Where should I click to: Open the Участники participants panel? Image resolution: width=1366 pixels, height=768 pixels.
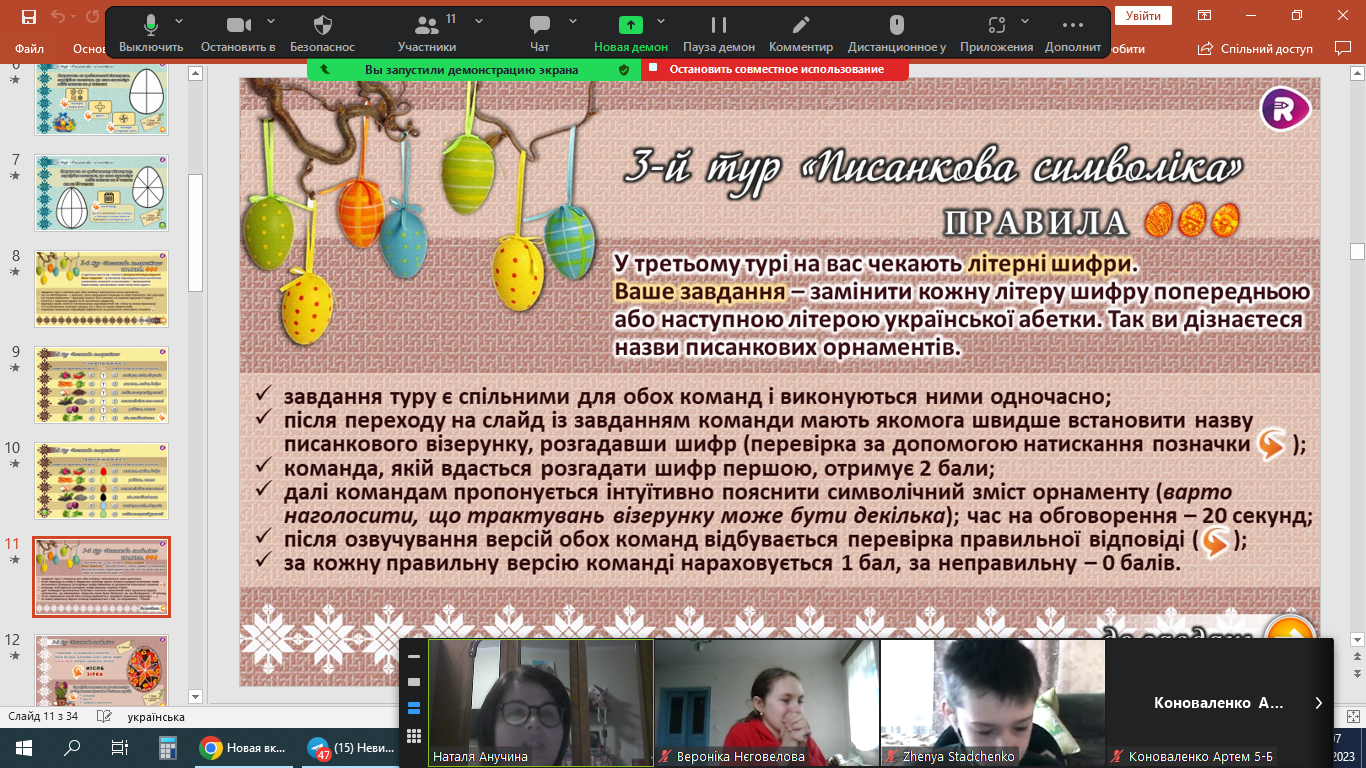pos(427,33)
